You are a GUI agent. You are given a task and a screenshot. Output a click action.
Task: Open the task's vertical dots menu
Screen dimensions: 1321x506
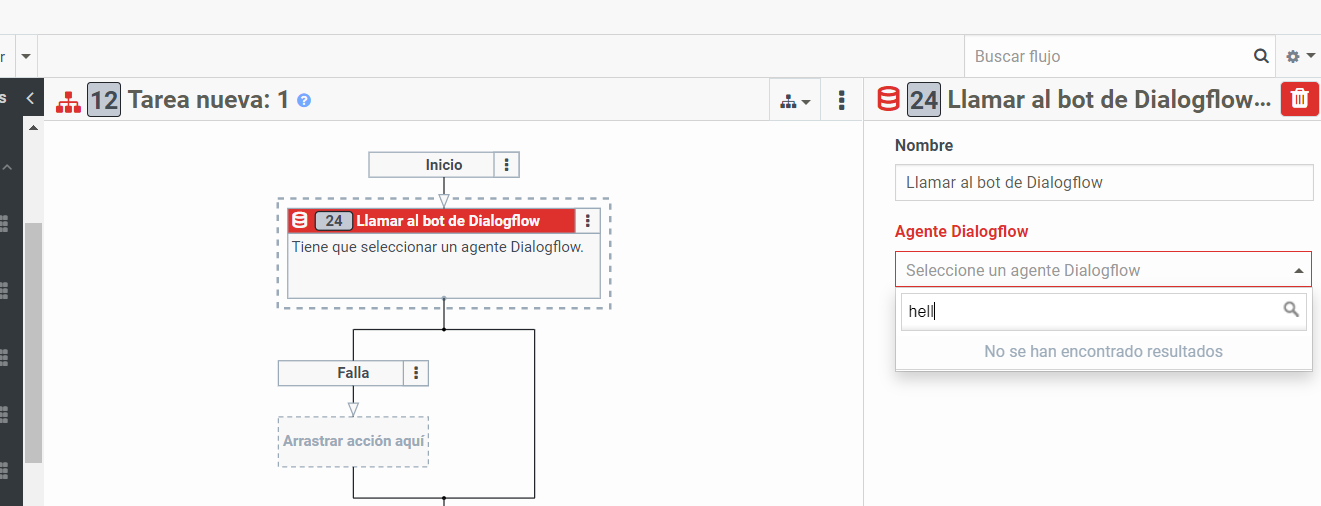coord(842,100)
